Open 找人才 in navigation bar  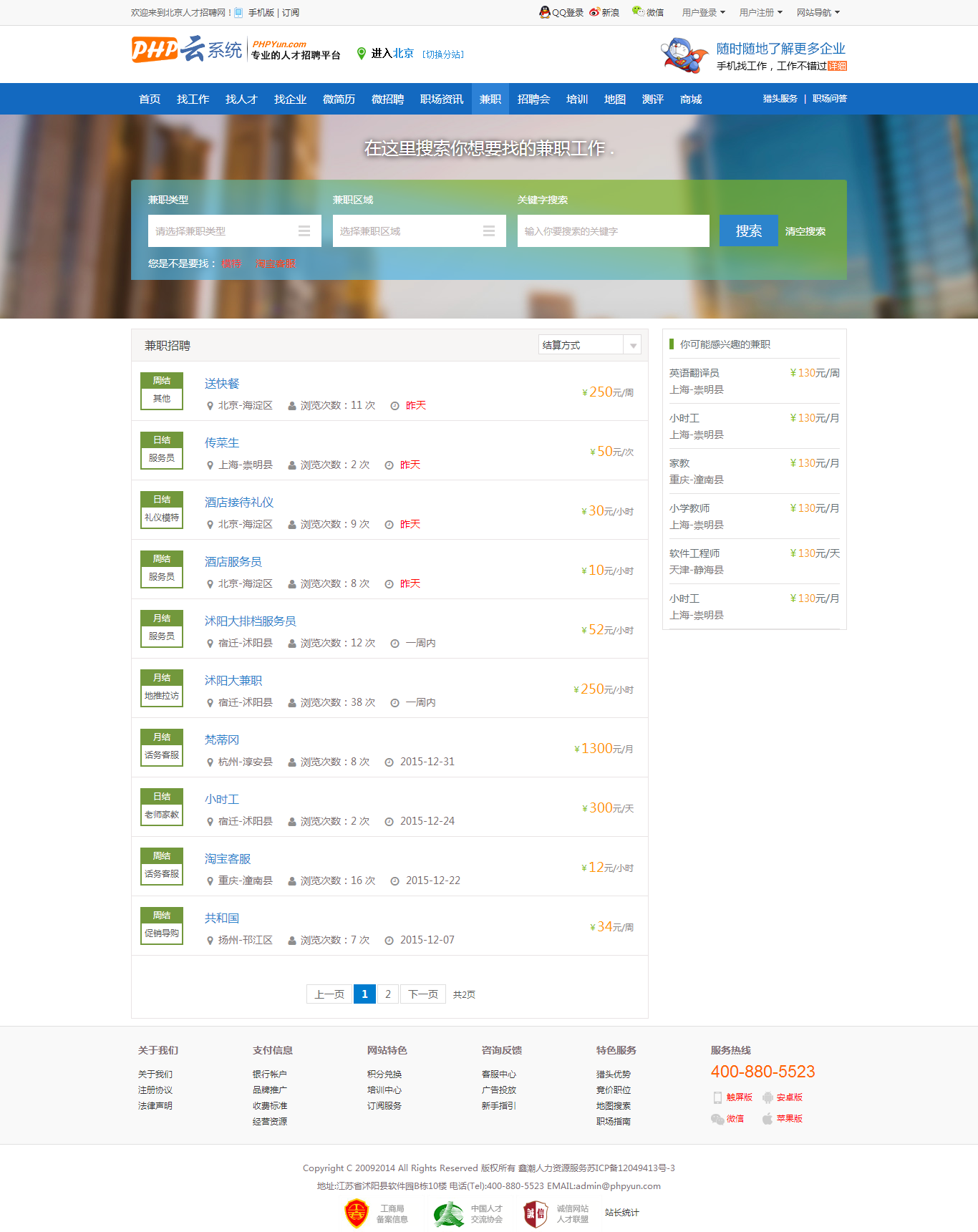241,100
